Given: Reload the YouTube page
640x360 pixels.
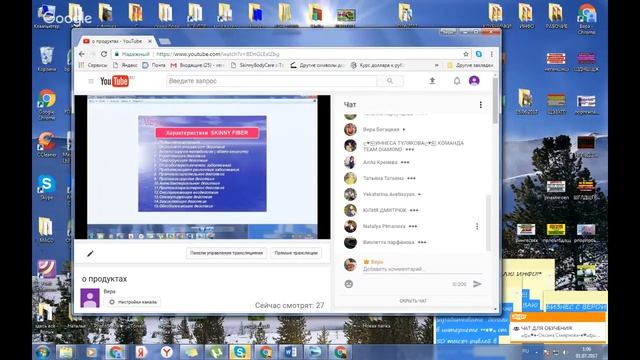Looking at the screenshot, I should pos(104,54).
